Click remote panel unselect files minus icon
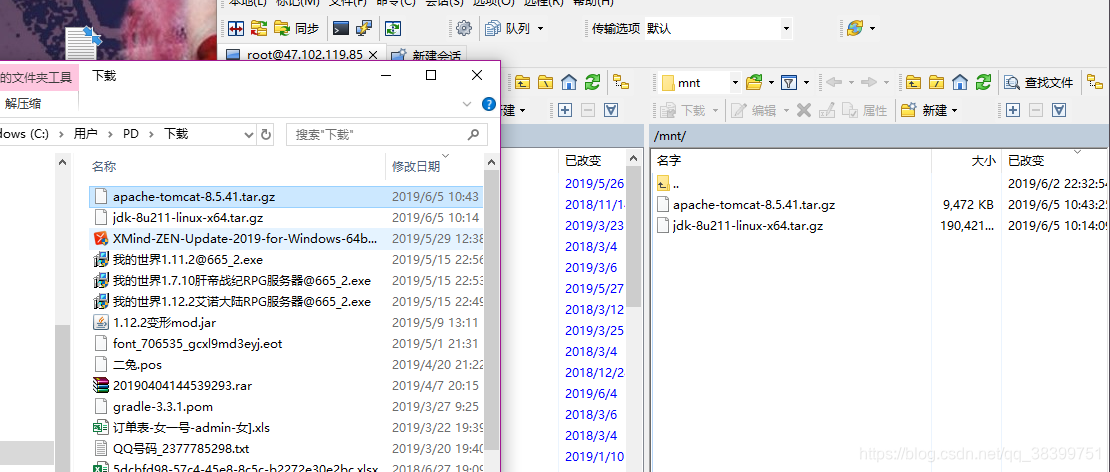Viewport: 1110px width, 472px height. pyautogui.click(x=1036, y=110)
